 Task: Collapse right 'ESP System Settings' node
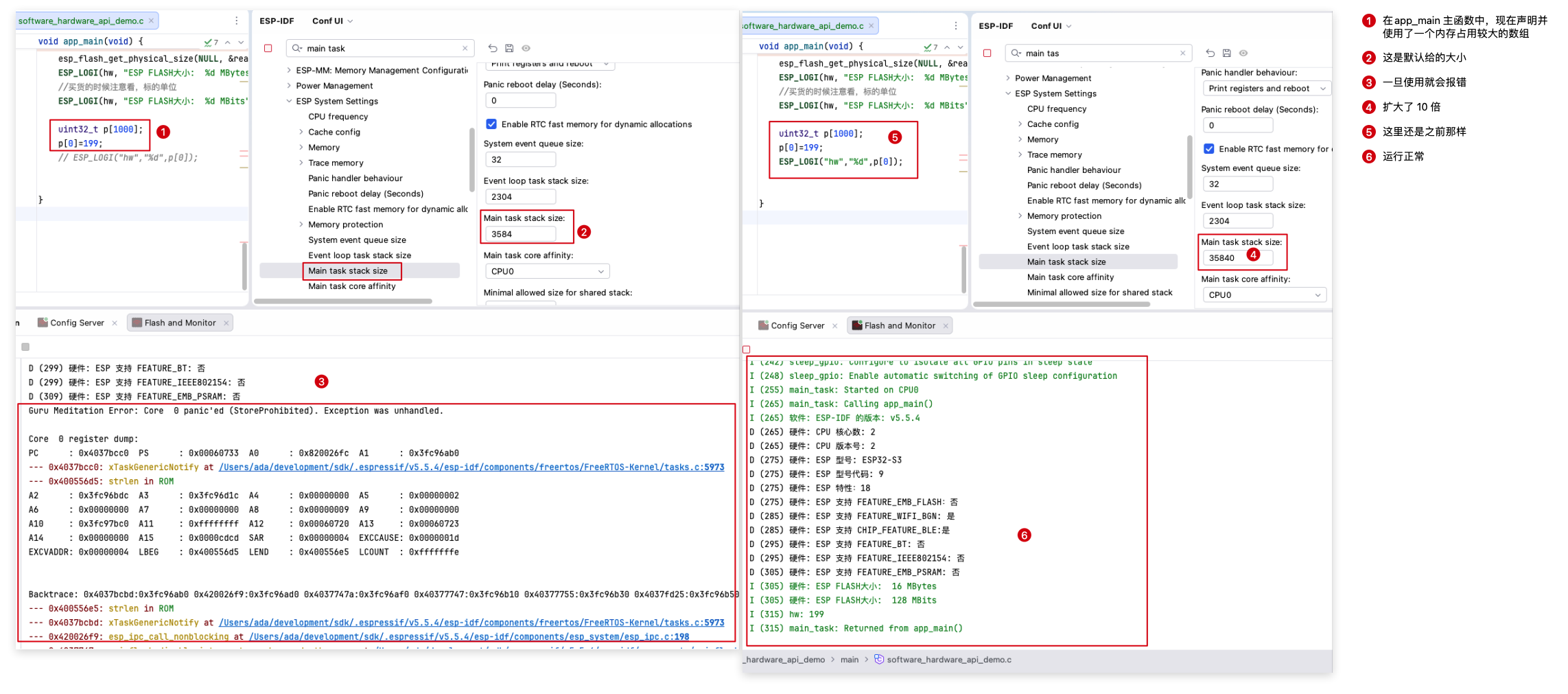1008,93
